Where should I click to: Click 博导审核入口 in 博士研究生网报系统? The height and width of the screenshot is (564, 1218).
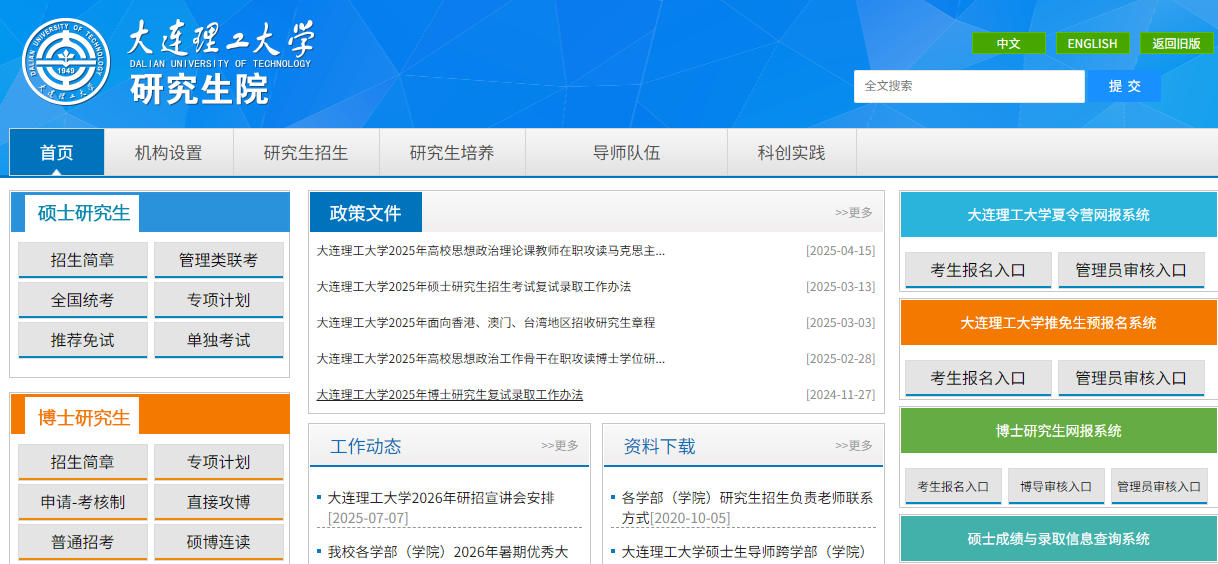coord(1055,486)
